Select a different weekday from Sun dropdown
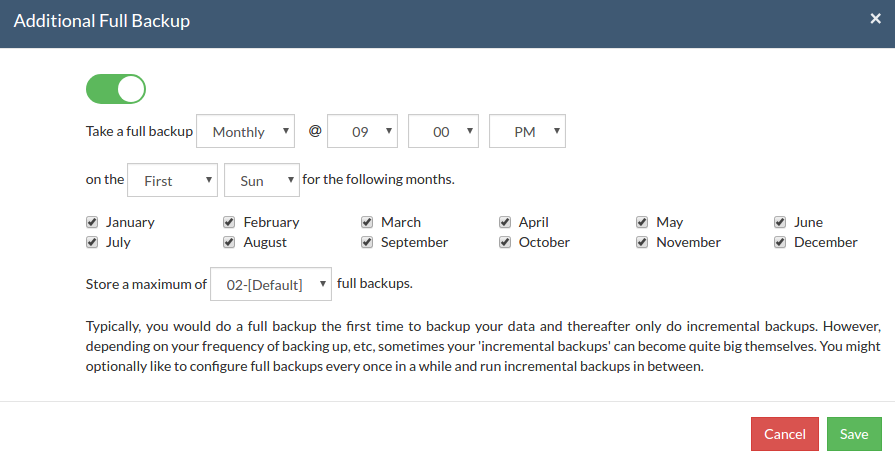 coord(262,180)
